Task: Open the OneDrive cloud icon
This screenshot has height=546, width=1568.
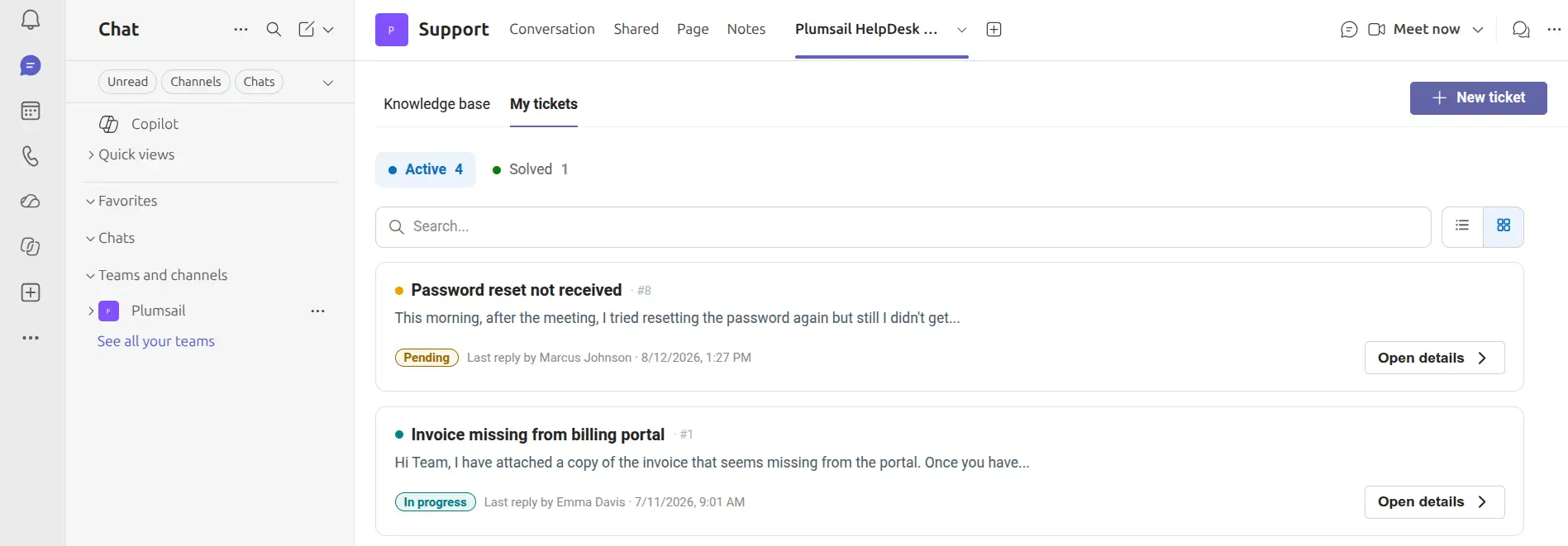Action: point(31,202)
